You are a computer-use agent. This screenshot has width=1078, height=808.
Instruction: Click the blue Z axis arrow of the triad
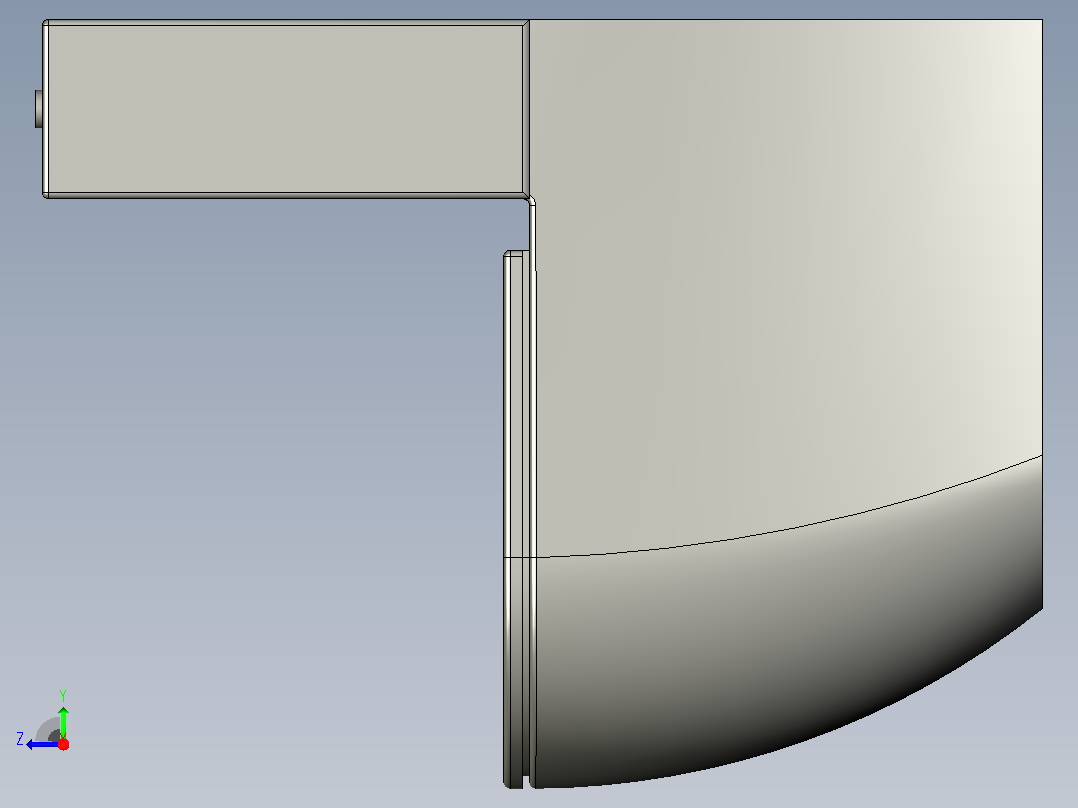[41, 745]
